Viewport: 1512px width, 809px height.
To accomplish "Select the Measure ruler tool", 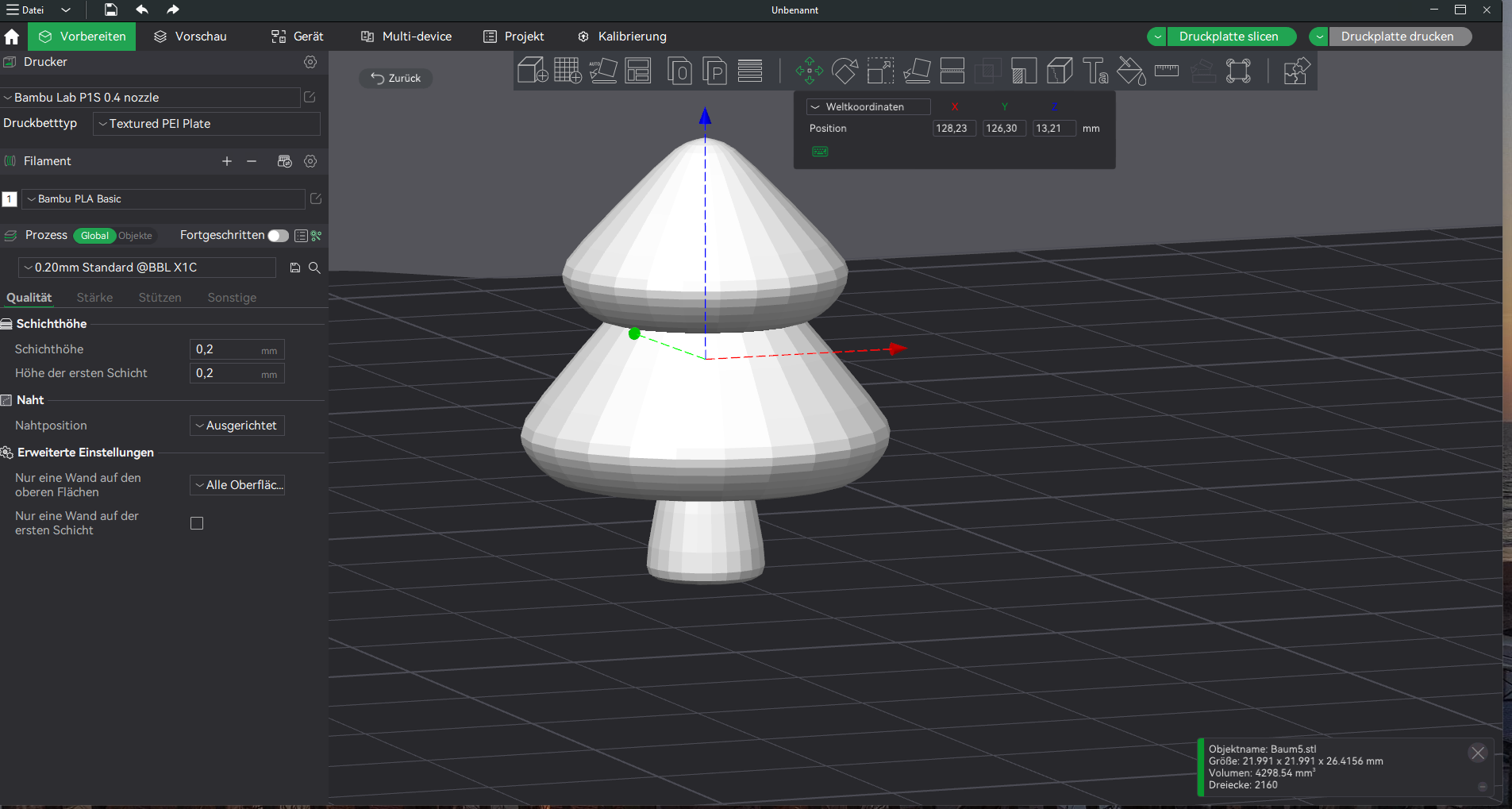I will [1166, 71].
